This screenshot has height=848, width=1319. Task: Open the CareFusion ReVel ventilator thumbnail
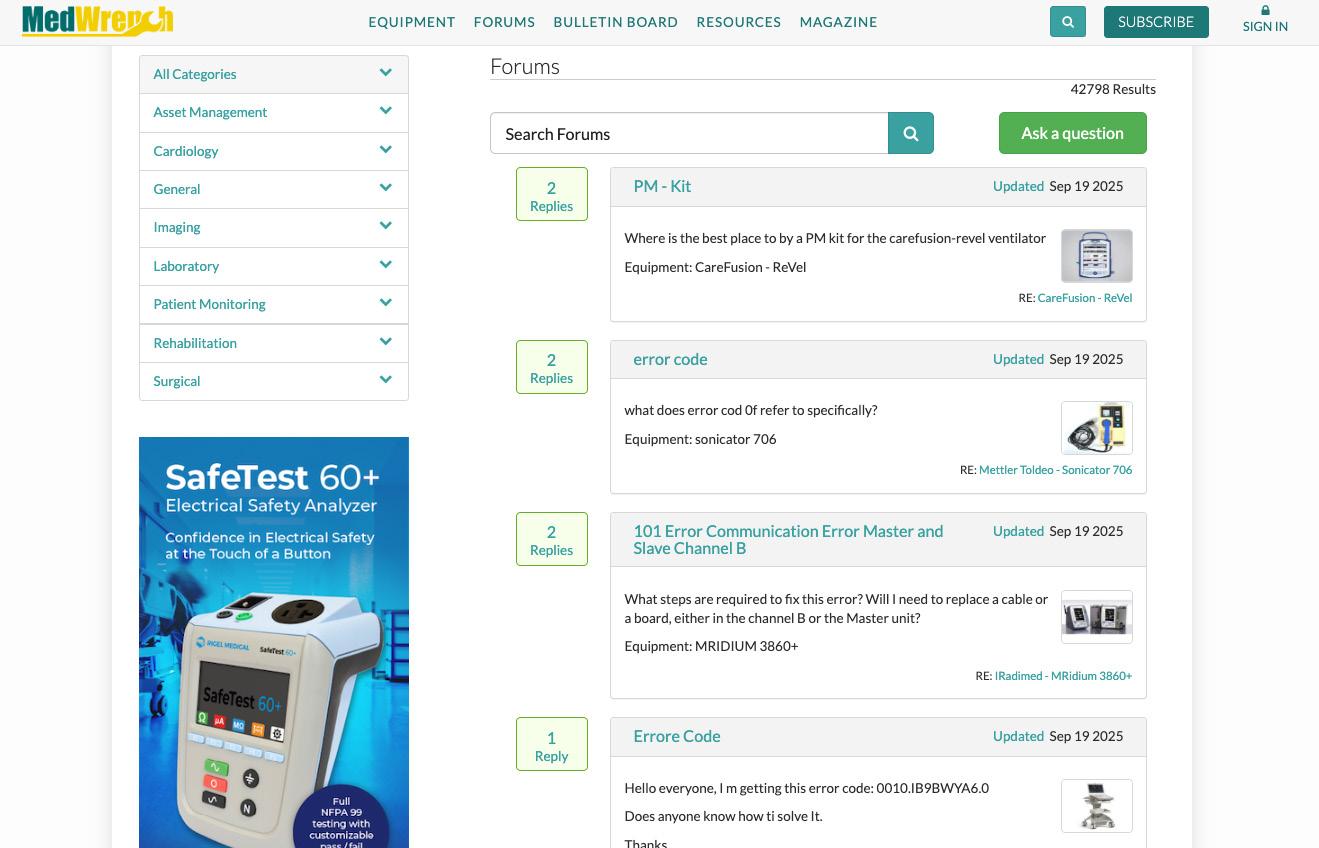(1097, 255)
